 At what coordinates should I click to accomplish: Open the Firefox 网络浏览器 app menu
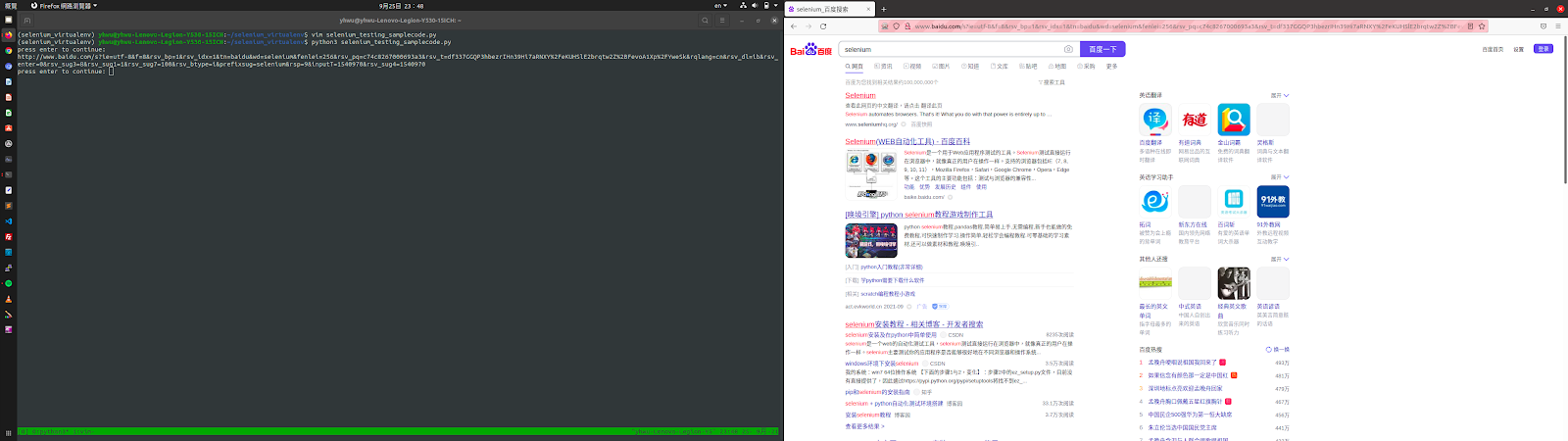[x=65, y=6]
